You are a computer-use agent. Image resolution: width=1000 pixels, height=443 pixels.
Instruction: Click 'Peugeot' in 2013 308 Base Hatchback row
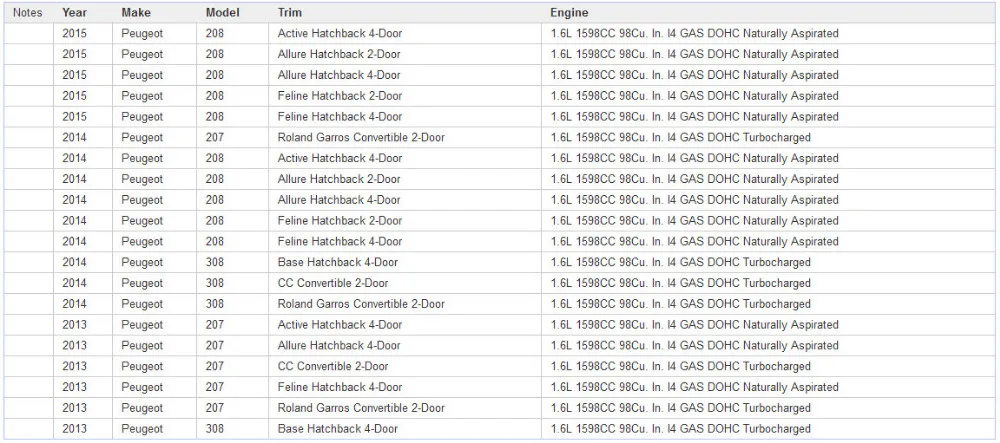pyautogui.click(x=142, y=429)
